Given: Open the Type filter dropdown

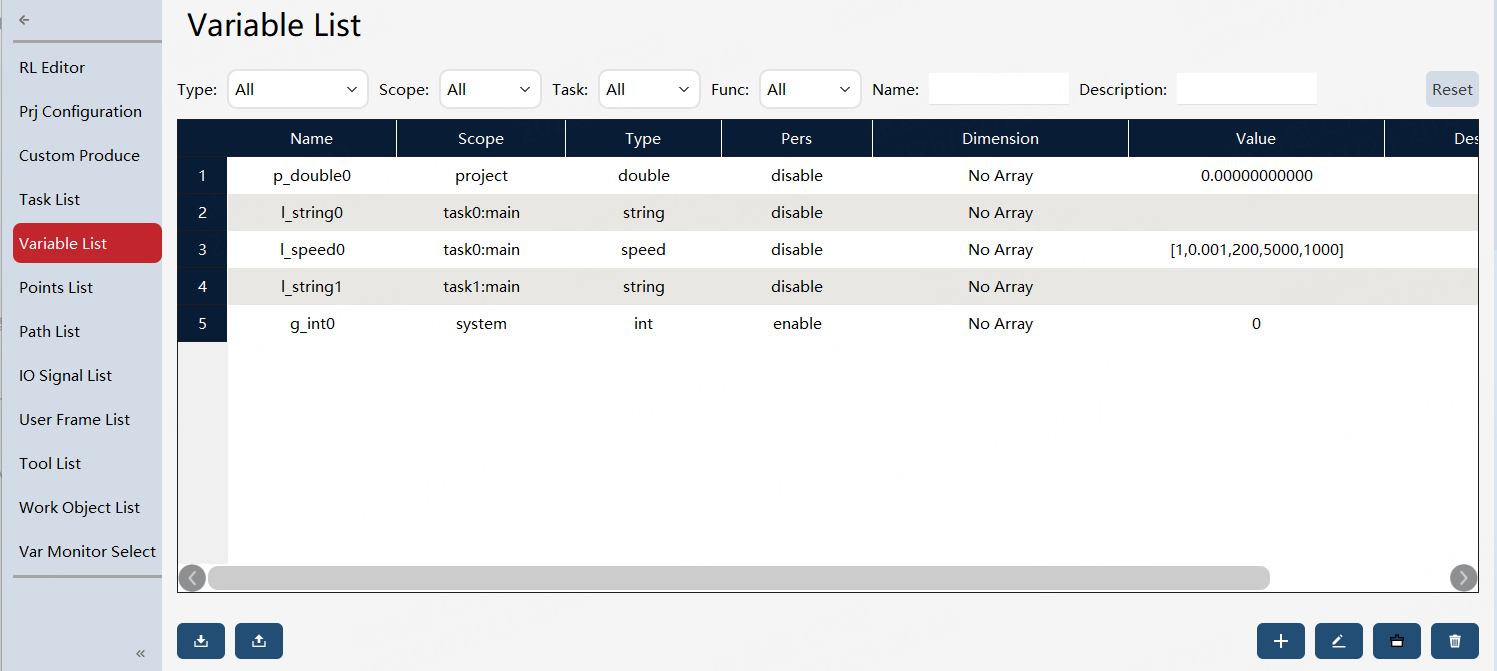Looking at the screenshot, I should coord(298,89).
